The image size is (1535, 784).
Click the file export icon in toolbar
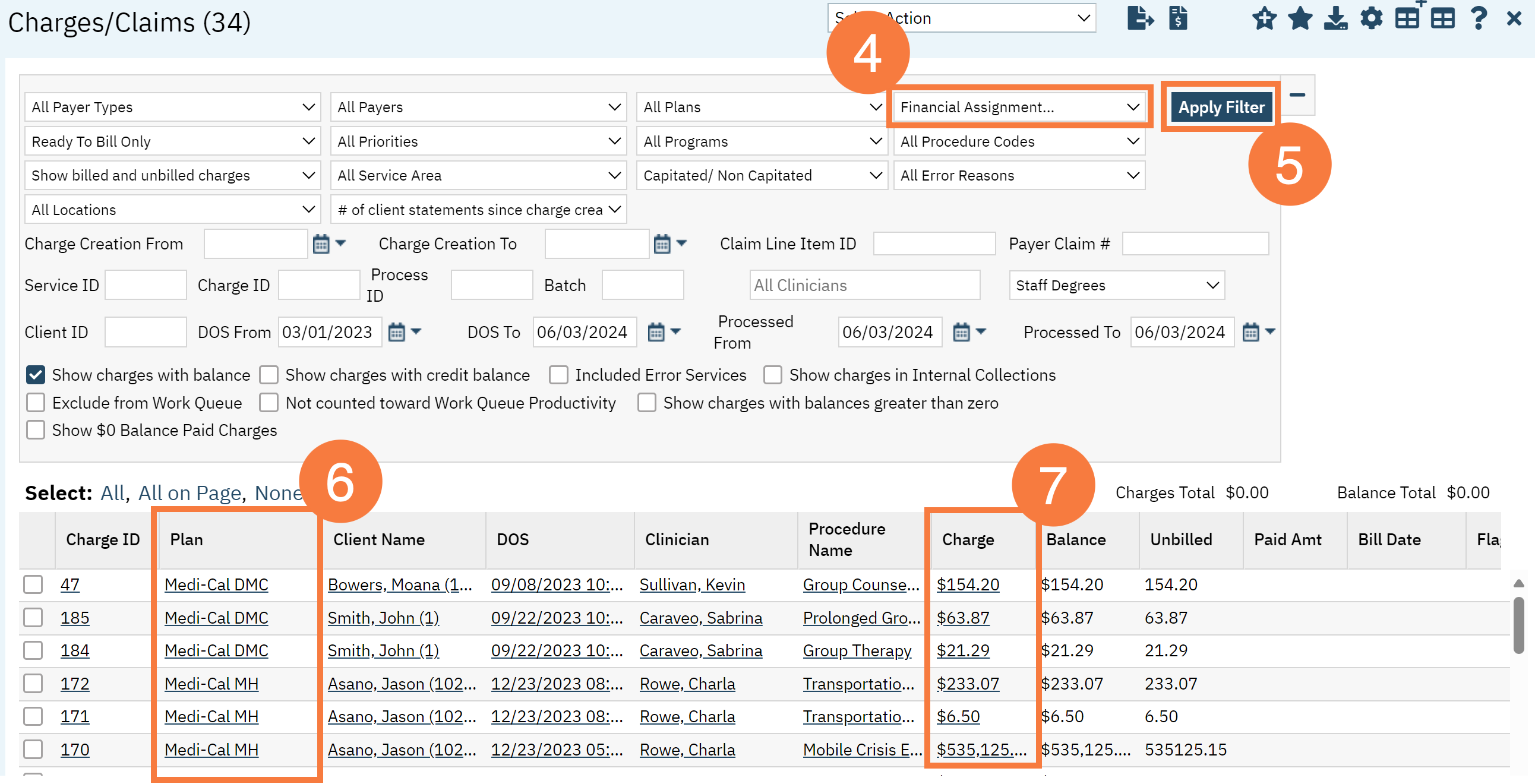[1139, 18]
